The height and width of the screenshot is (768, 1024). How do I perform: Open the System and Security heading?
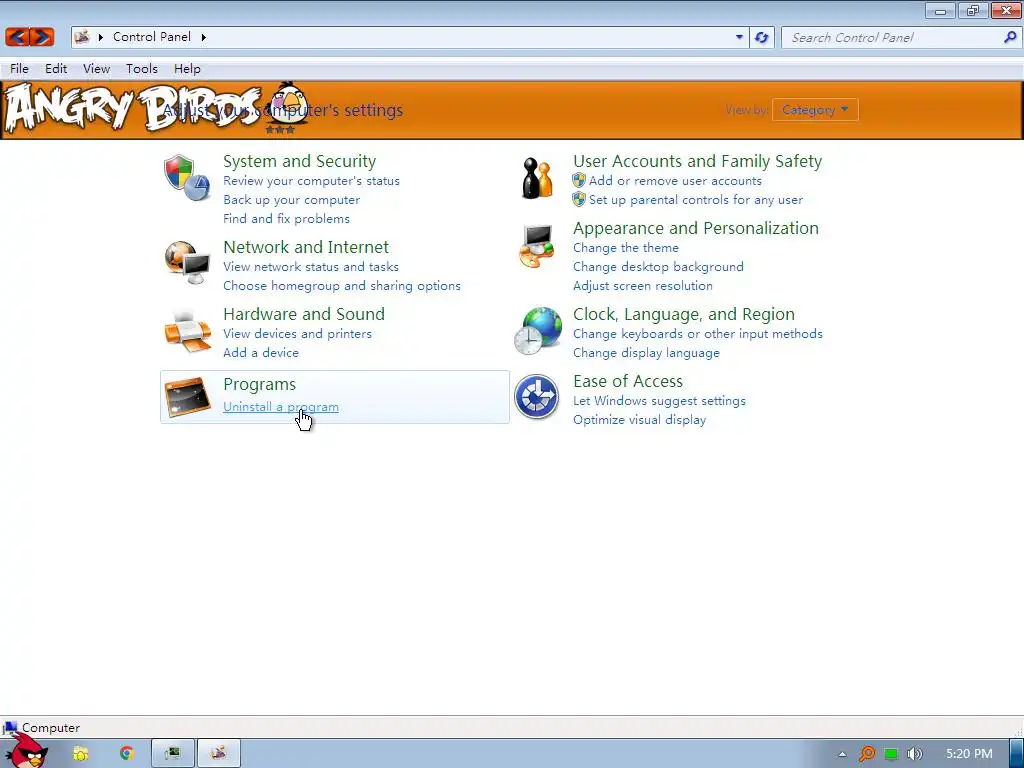click(300, 161)
